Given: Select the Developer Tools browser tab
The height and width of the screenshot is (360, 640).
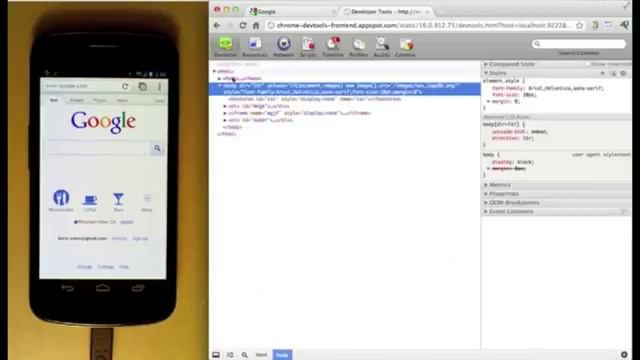Looking at the screenshot, I should pos(386,11).
